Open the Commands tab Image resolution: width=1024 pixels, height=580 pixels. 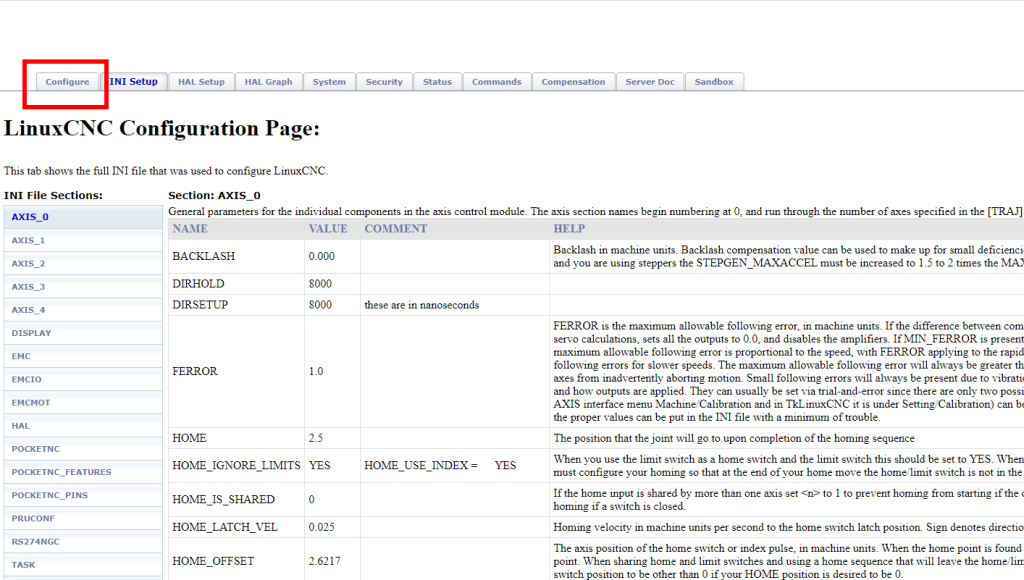(x=496, y=82)
